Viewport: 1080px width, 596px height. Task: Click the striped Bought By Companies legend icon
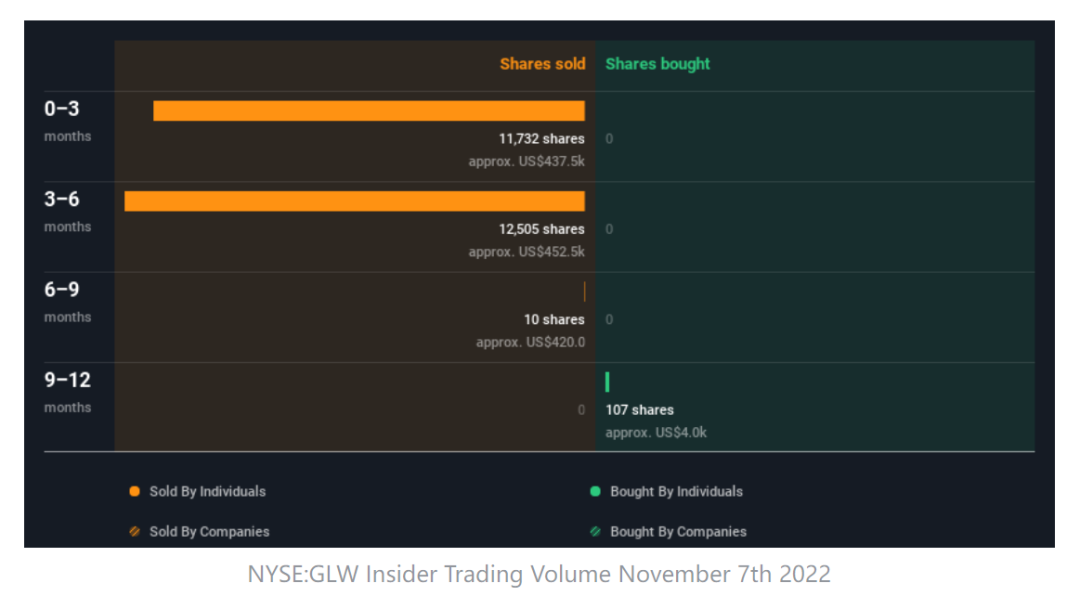tap(596, 532)
